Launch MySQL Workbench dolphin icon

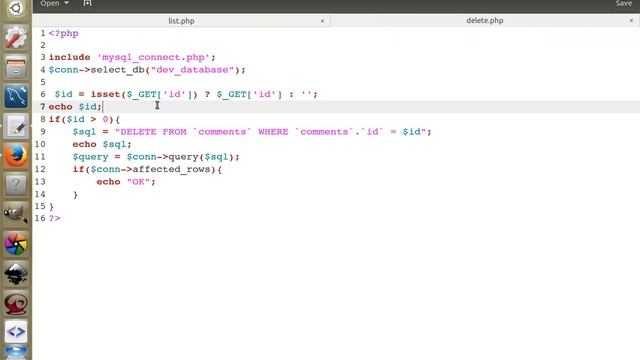16,96
